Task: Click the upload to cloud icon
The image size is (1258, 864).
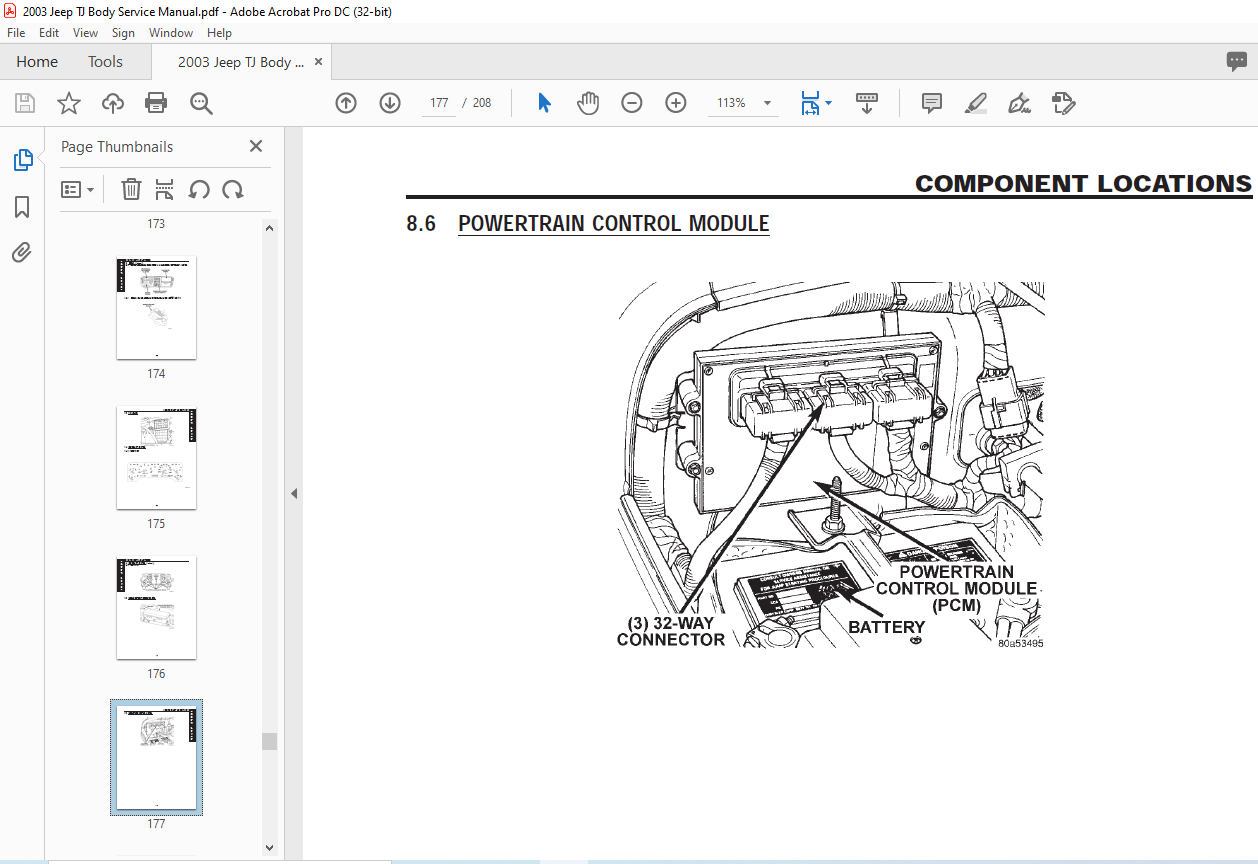Action: pos(113,103)
